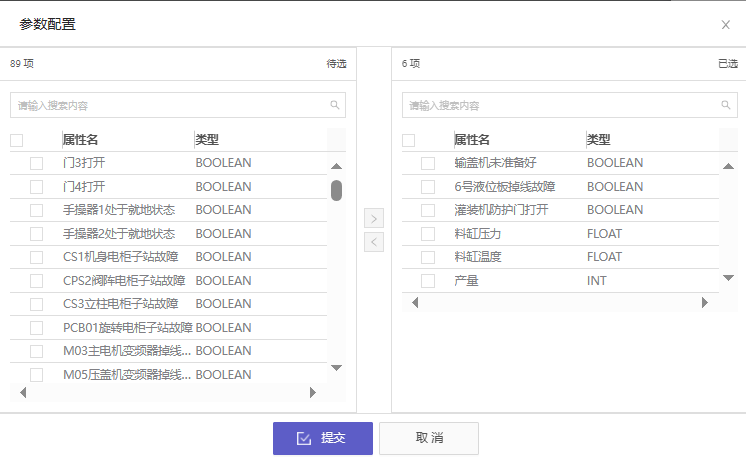Click left list scroll-down arrow
The height and width of the screenshot is (461, 746).
336,368
